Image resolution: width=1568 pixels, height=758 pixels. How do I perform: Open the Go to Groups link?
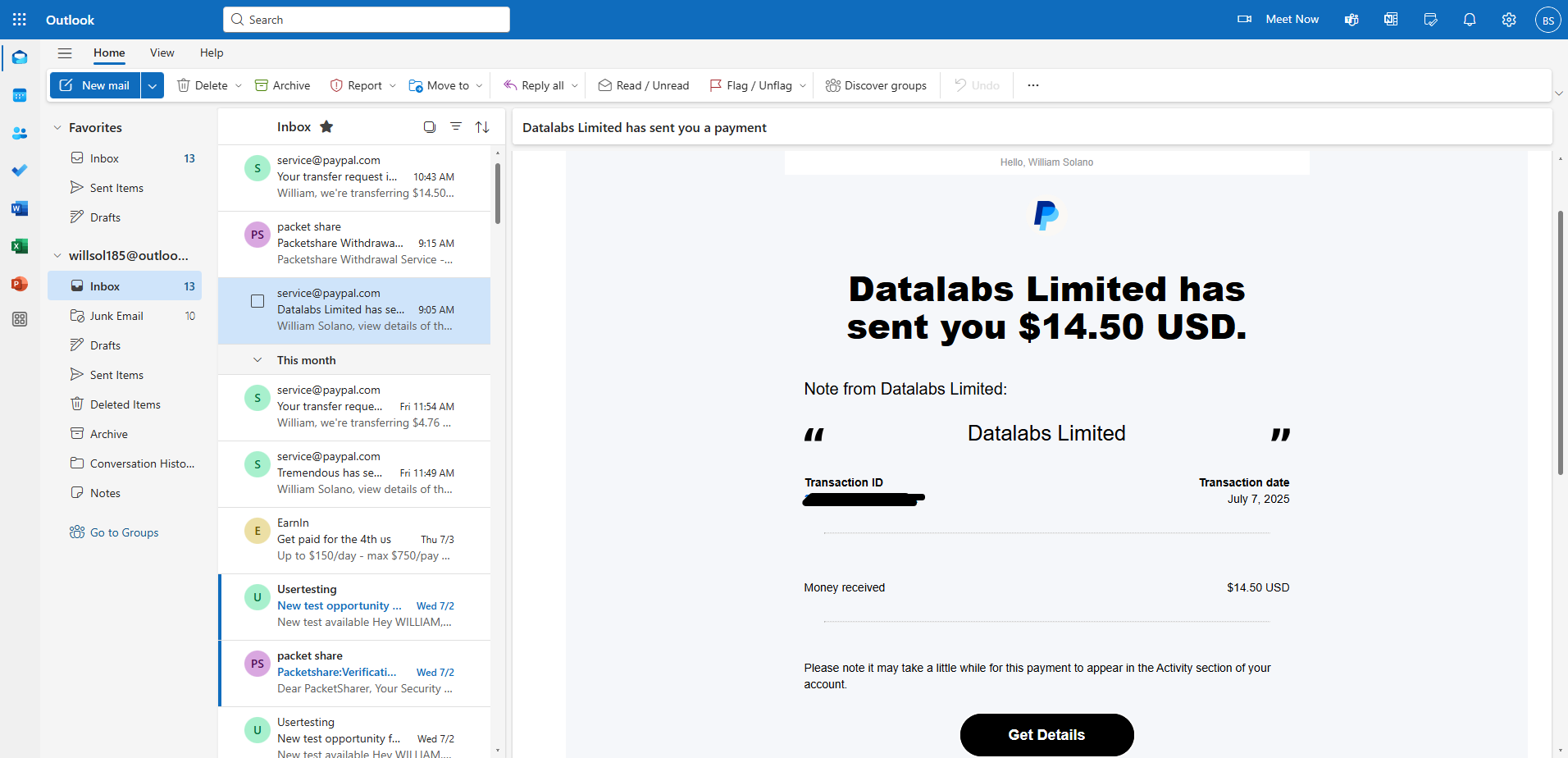(x=124, y=532)
